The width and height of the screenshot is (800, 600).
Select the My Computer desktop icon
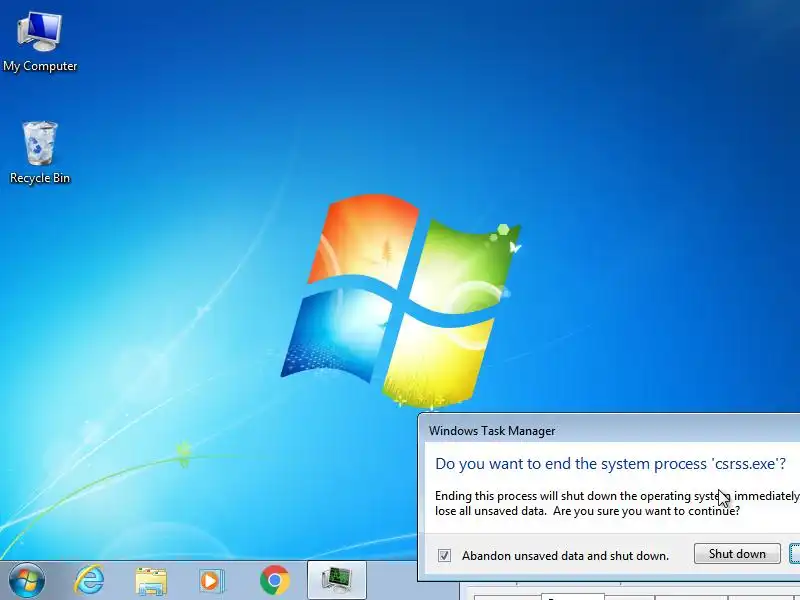(40, 42)
